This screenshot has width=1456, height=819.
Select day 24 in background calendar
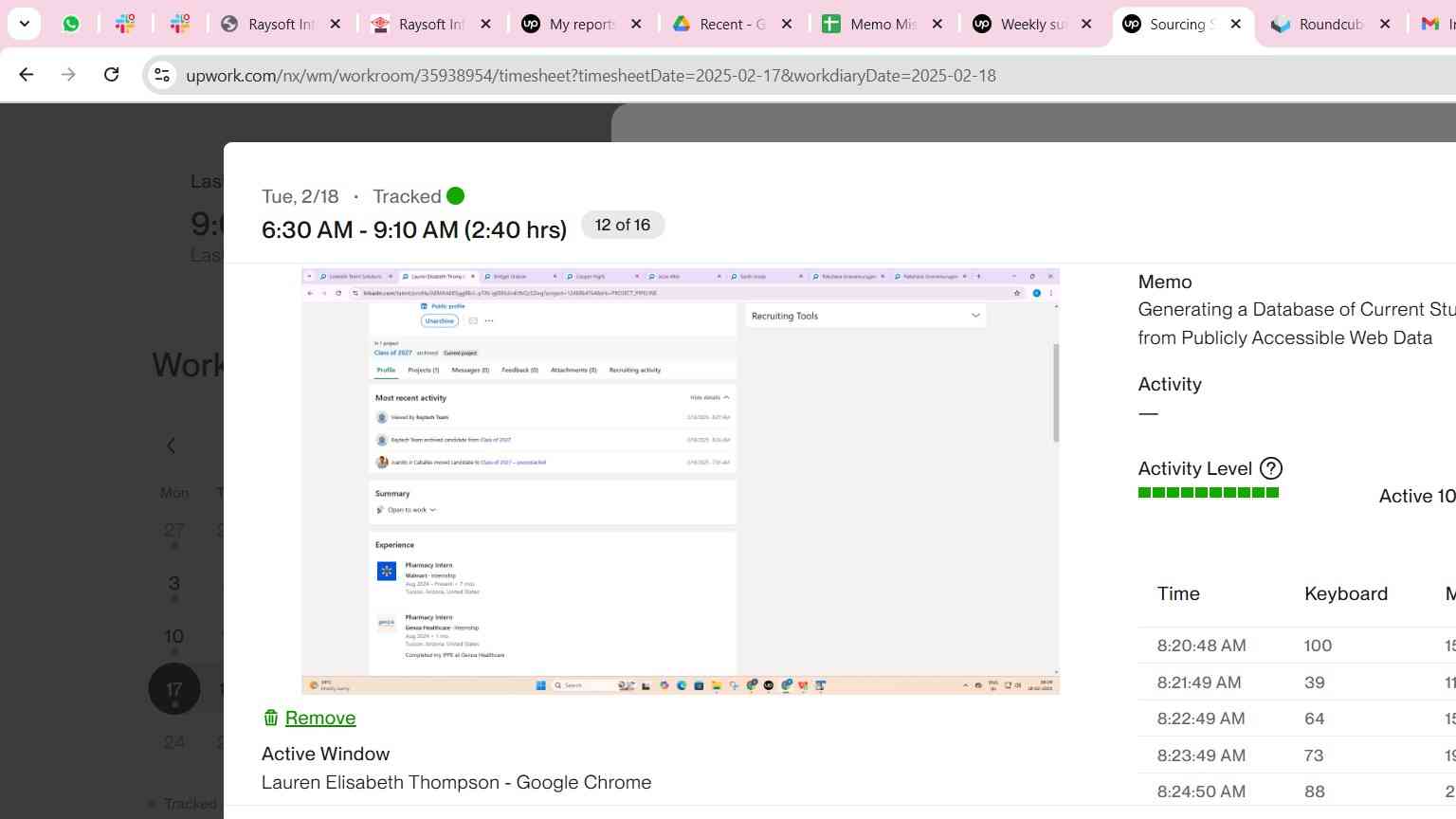pyautogui.click(x=174, y=742)
